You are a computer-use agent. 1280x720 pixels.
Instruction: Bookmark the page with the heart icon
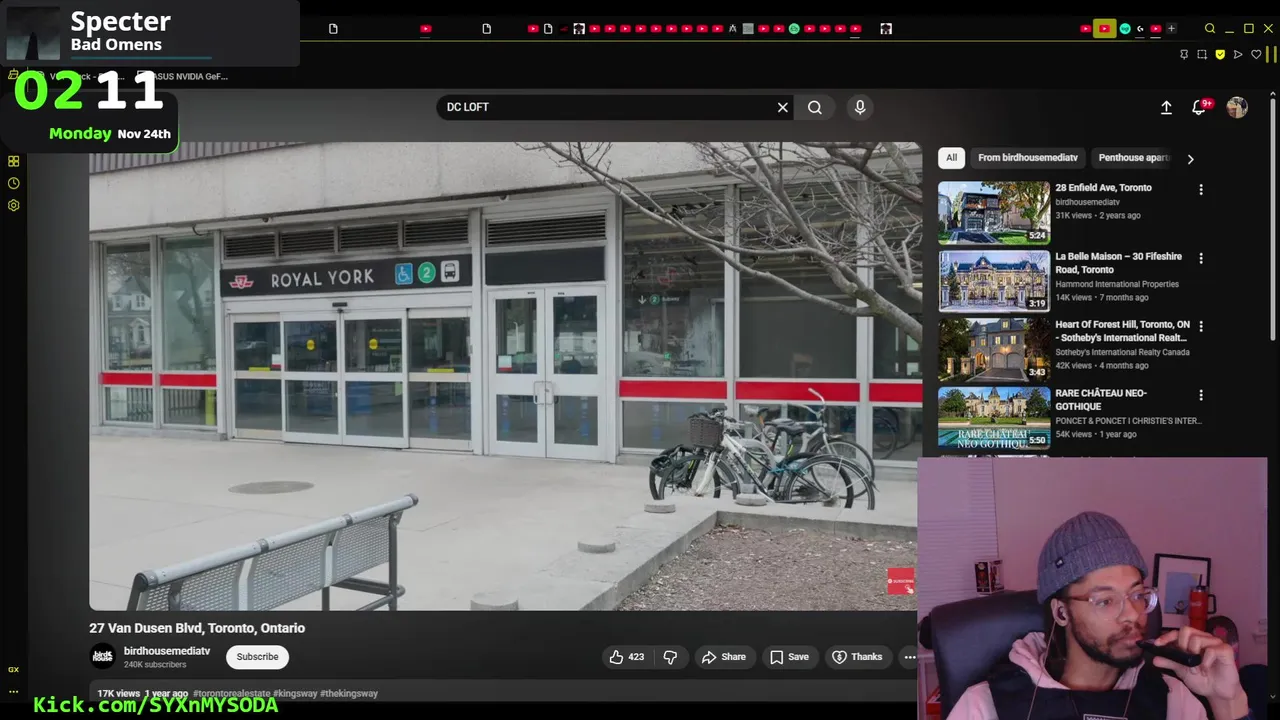tap(1257, 54)
